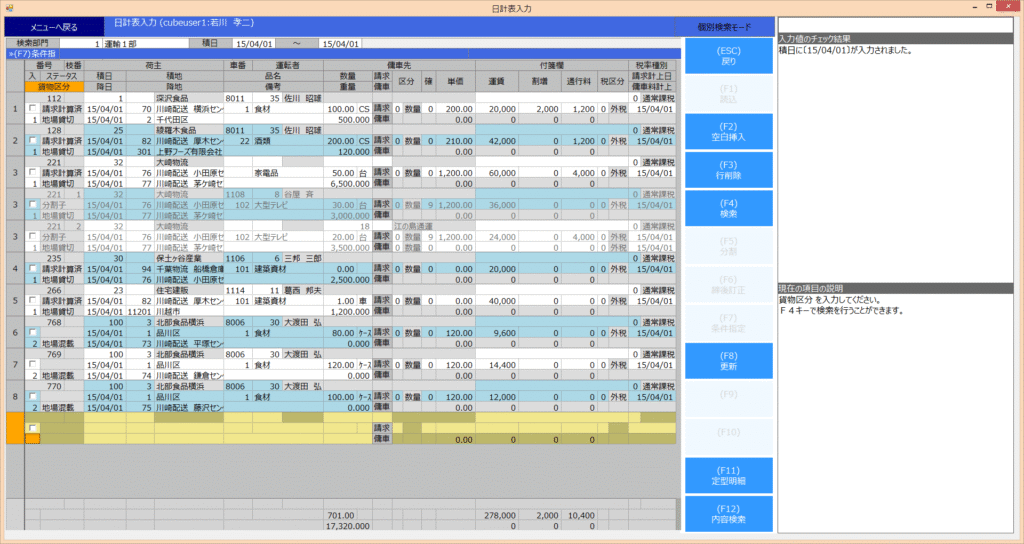Click the end date field after the tilde
The width and height of the screenshot is (1024, 544).
point(341,43)
